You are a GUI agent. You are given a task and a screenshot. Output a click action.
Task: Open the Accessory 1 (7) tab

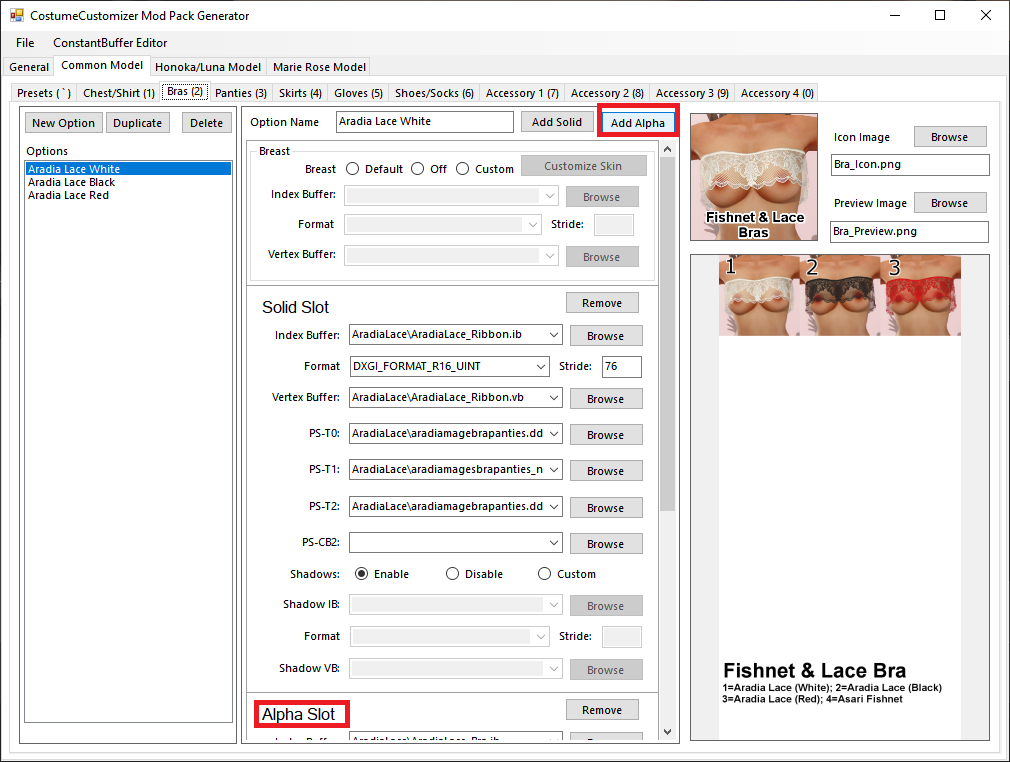click(522, 93)
